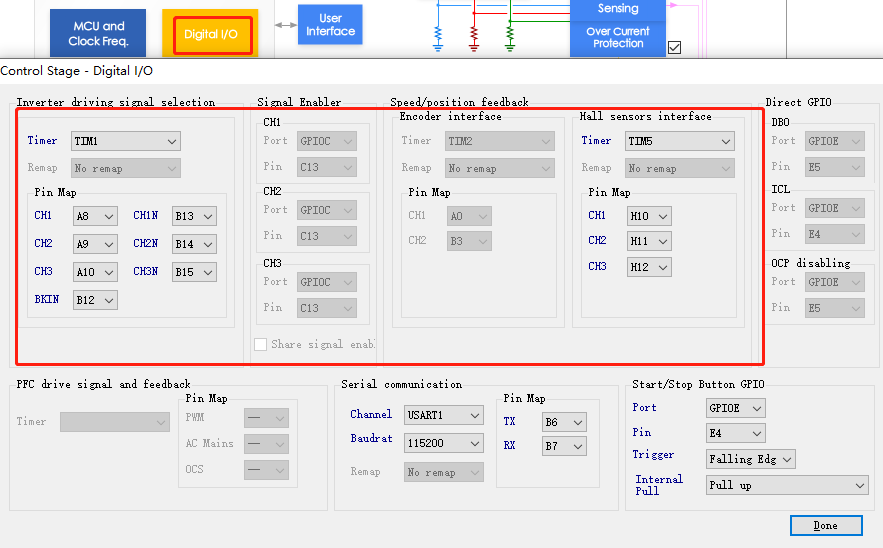Open the CH1N pin dropdown showing B13
The width and height of the screenshot is (883, 548).
point(194,216)
